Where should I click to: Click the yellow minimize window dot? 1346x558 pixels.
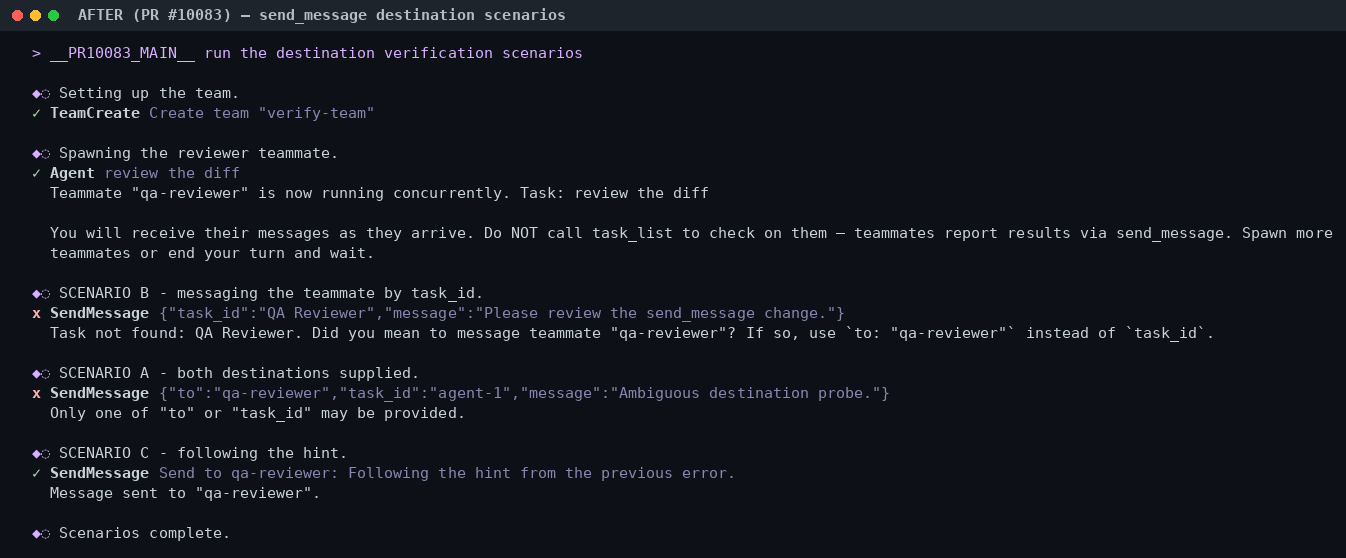[x=35, y=15]
